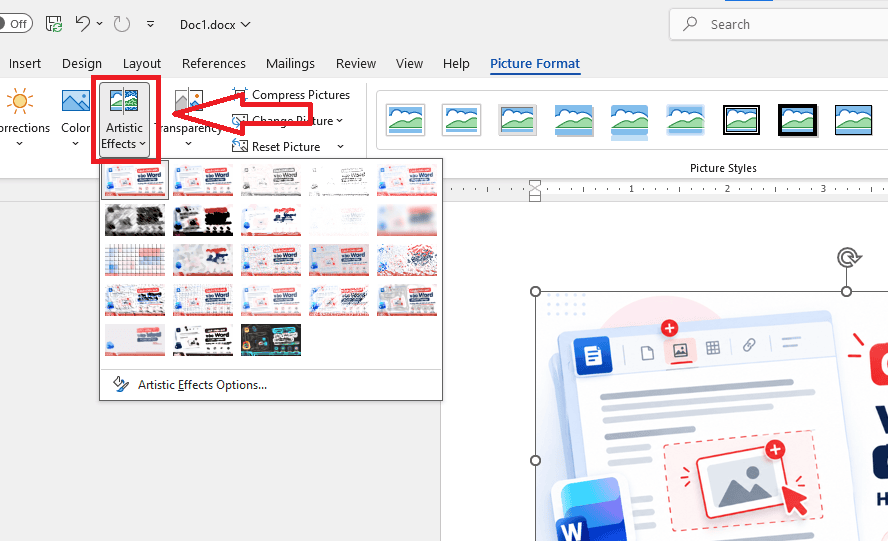888x541 pixels.
Task: Switch to the Review tab
Action: pos(356,63)
